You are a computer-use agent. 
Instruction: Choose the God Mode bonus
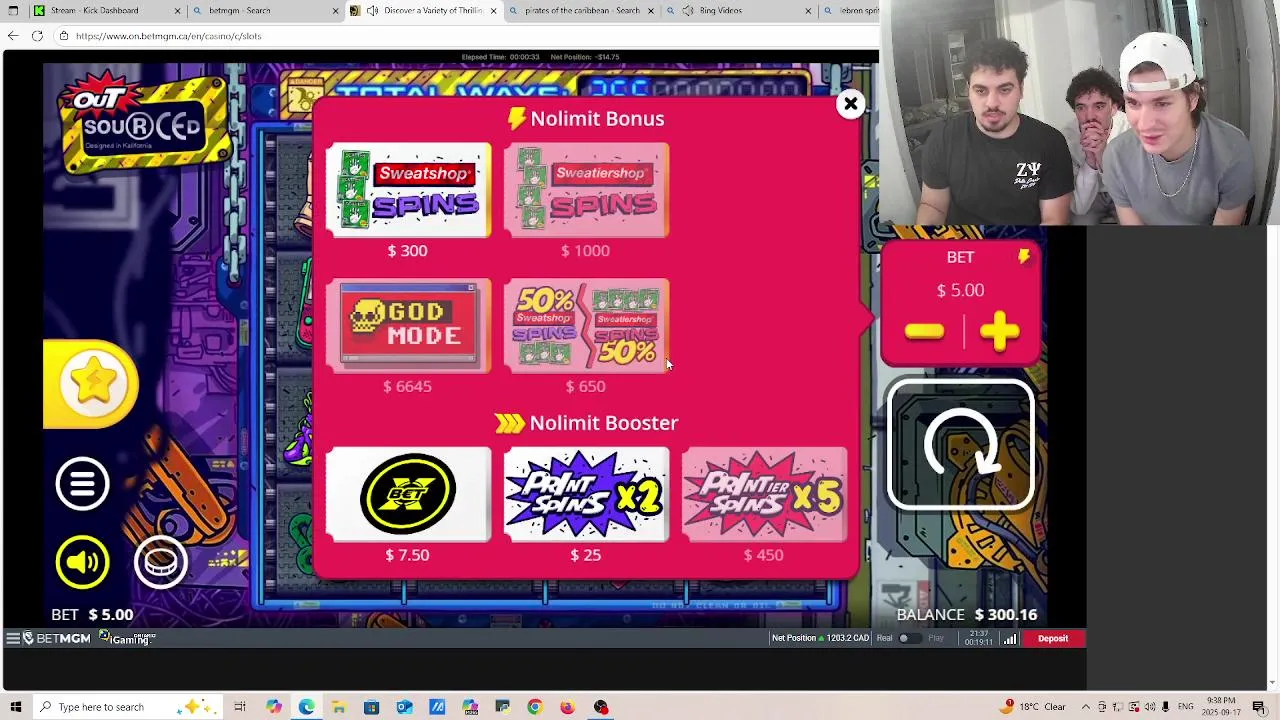tap(408, 326)
